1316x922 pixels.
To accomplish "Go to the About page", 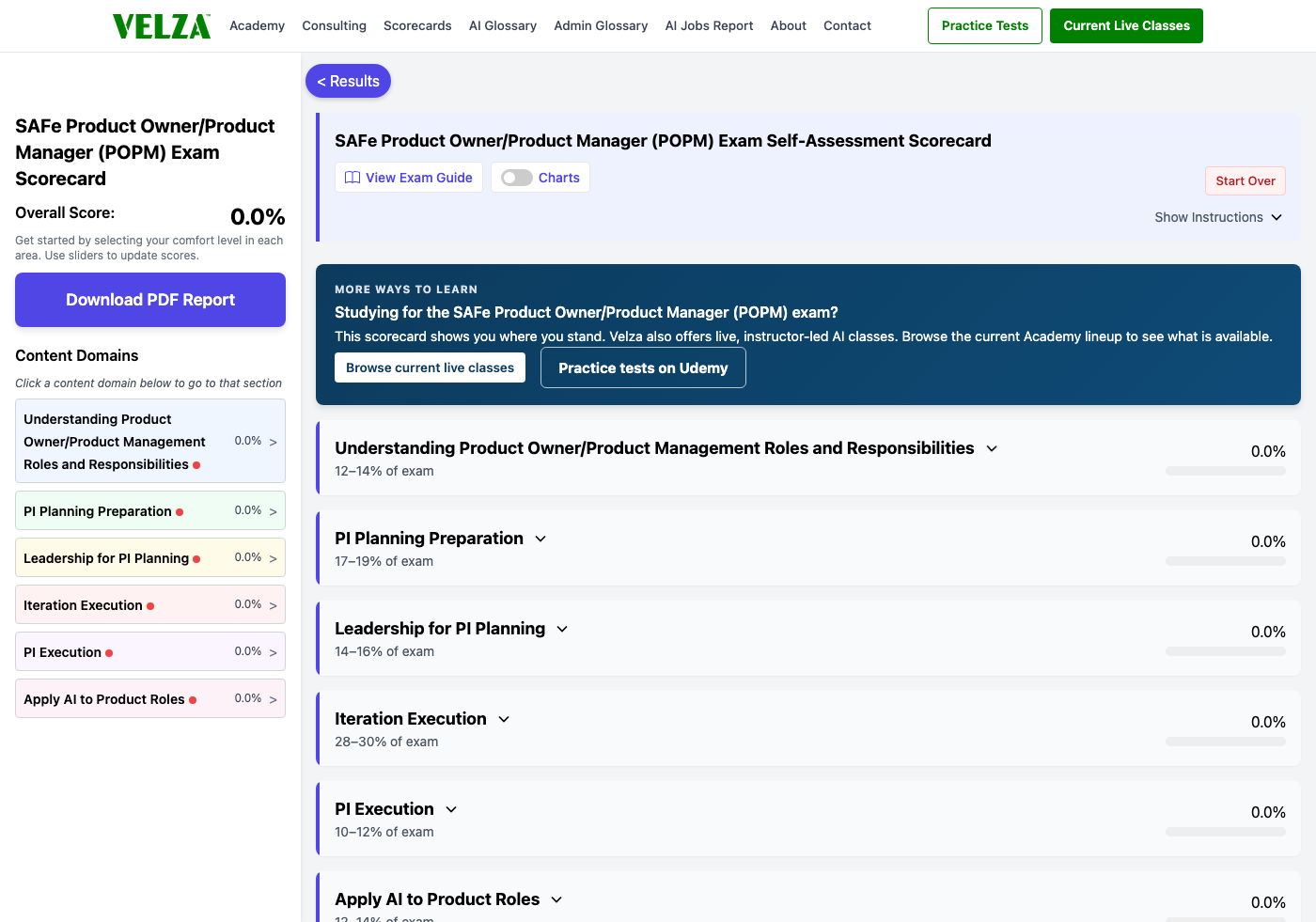I will pyautogui.click(x=789, y=25).
